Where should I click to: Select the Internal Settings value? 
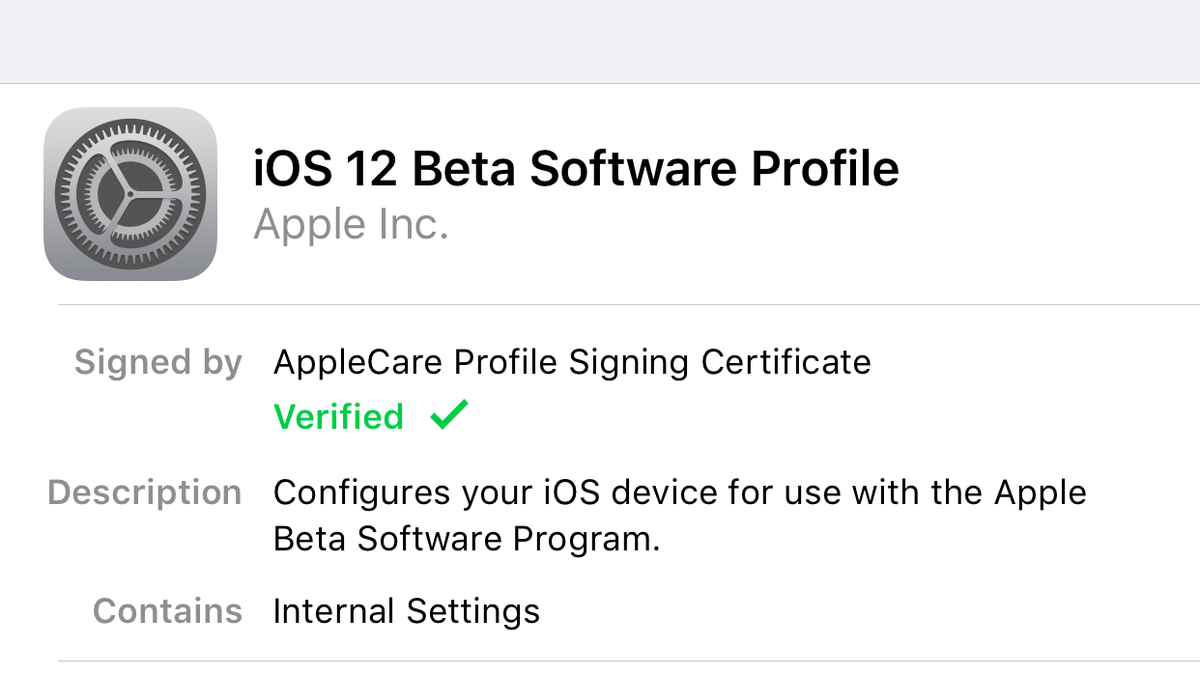pos(406,610)
